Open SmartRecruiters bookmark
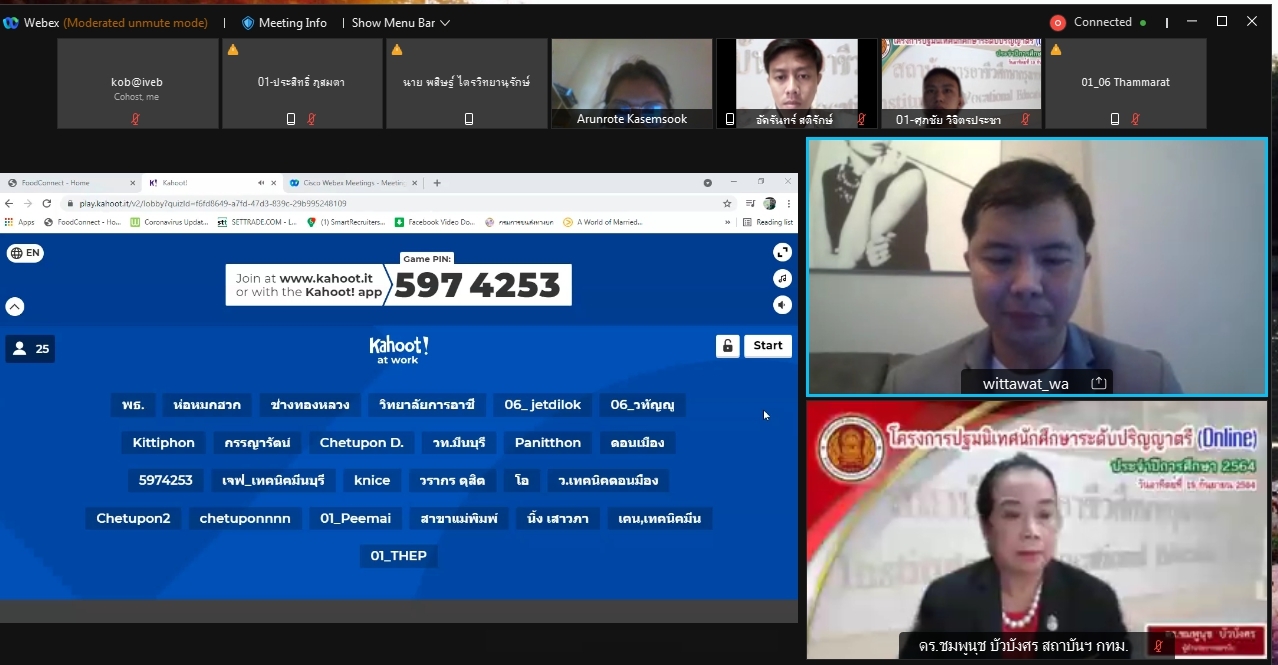Viewport: 1278px width, 665px height. click(x=347, y=222)
